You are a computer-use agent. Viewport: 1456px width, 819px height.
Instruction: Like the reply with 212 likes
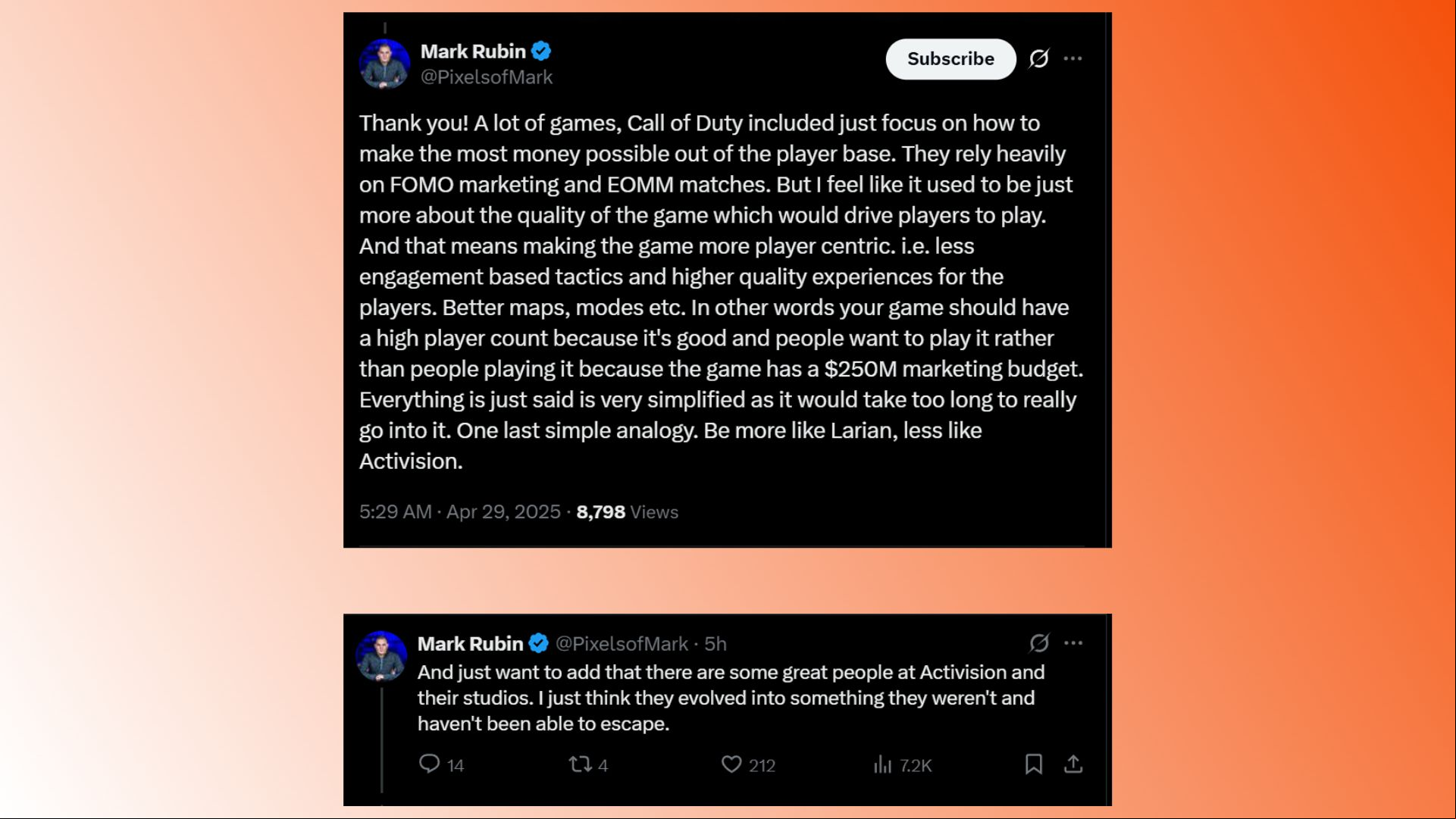748,764
